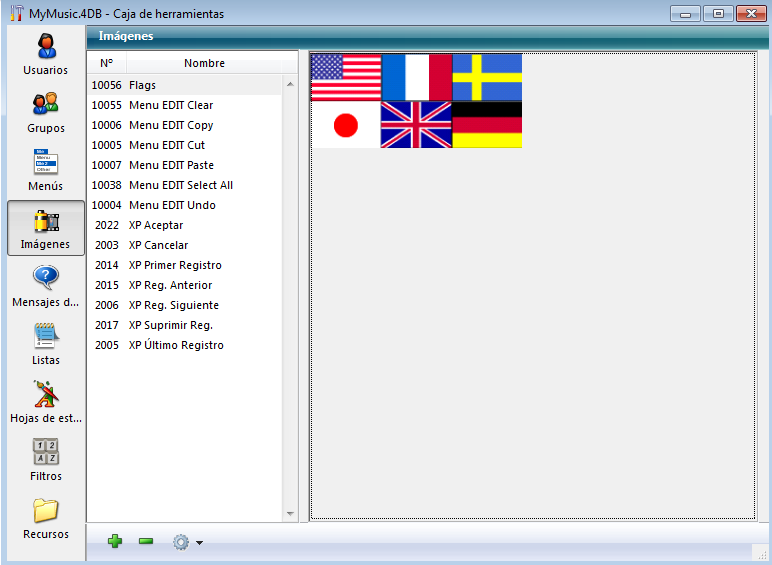
Task: Add a new image with the plus icon
Action: point(115,541)
